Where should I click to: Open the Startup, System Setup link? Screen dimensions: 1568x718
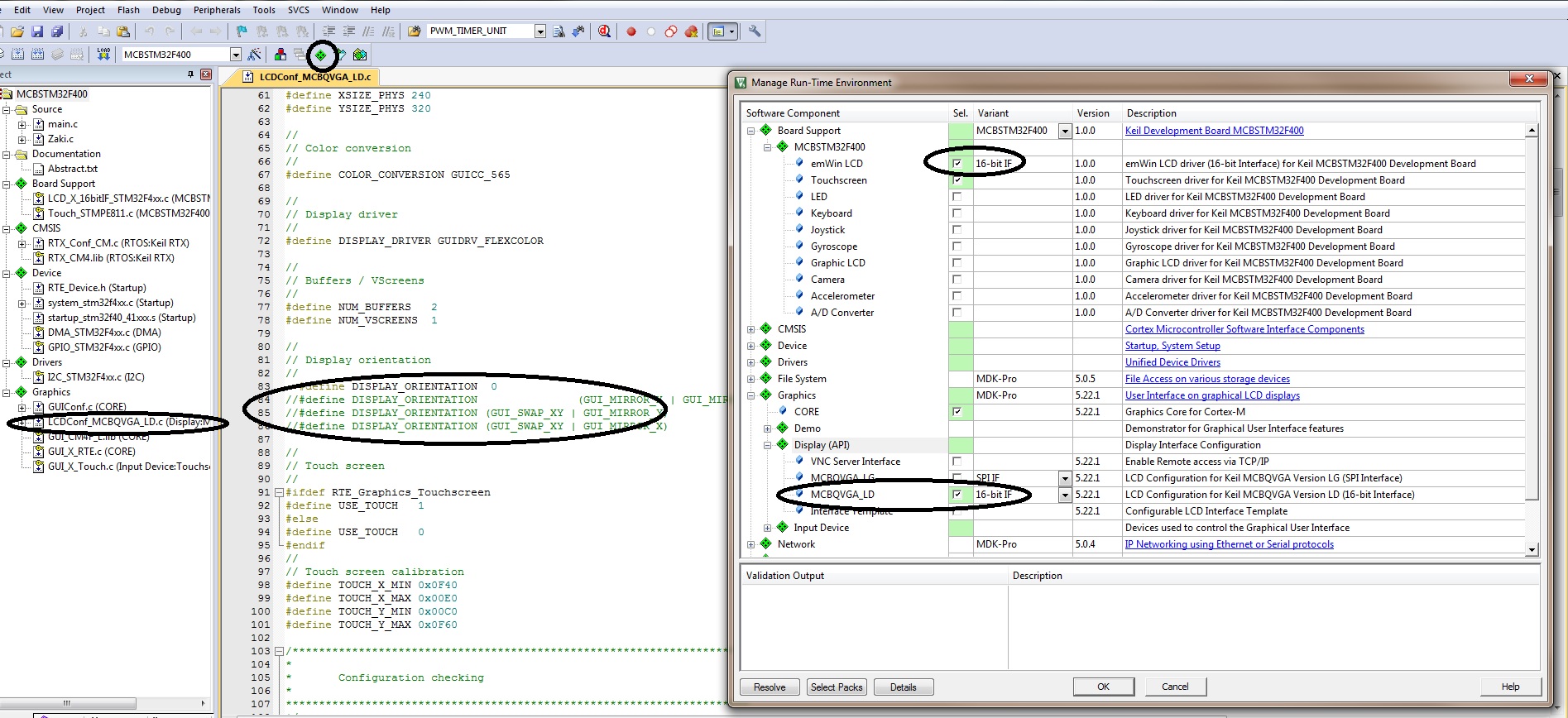click(1172, 346)
